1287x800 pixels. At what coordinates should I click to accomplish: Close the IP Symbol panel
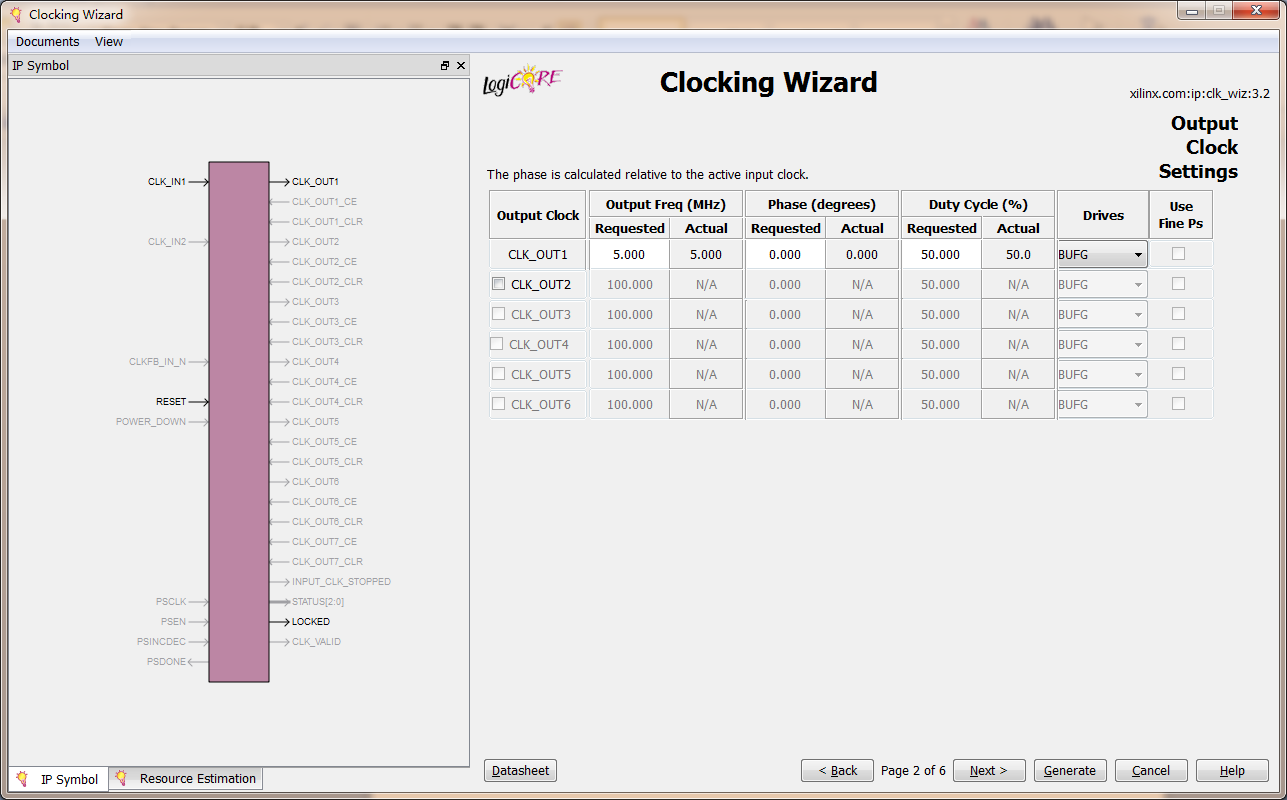[x=461, y=66]
